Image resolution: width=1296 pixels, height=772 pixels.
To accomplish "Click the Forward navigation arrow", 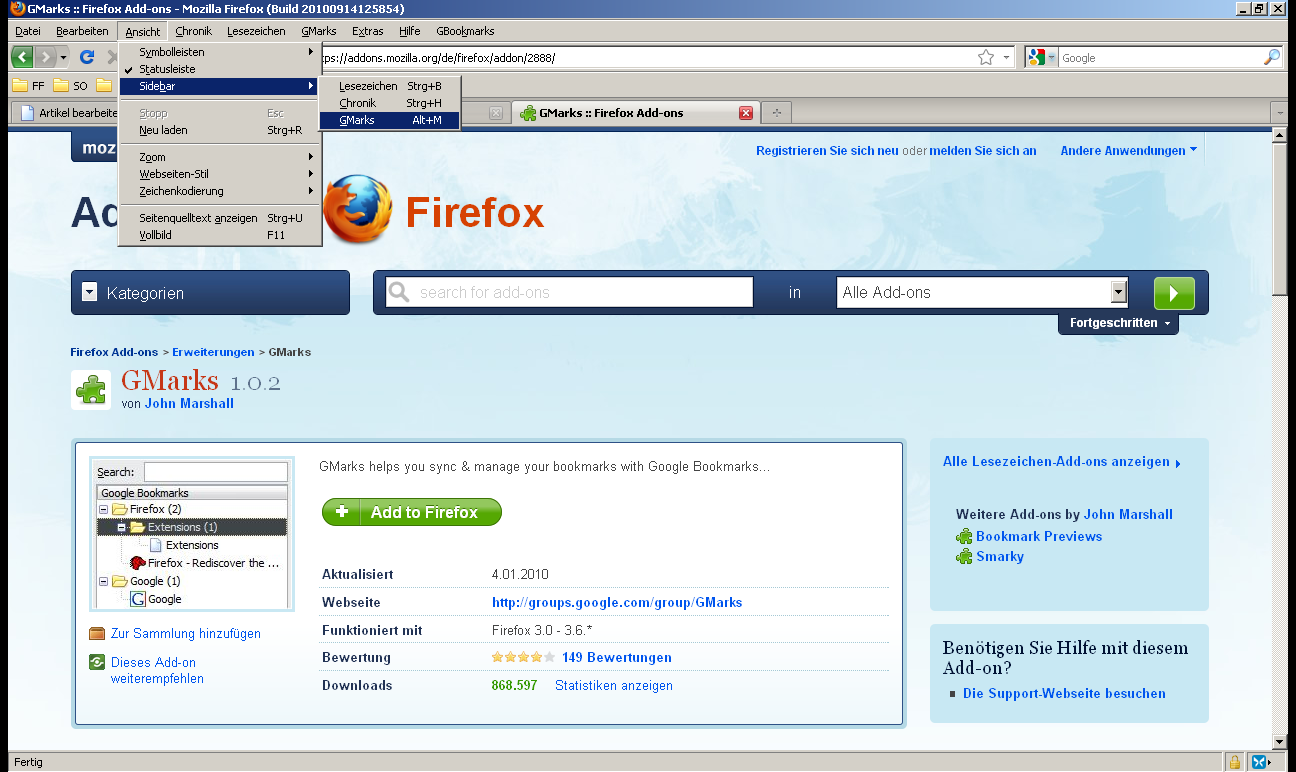I will point(45,57).
